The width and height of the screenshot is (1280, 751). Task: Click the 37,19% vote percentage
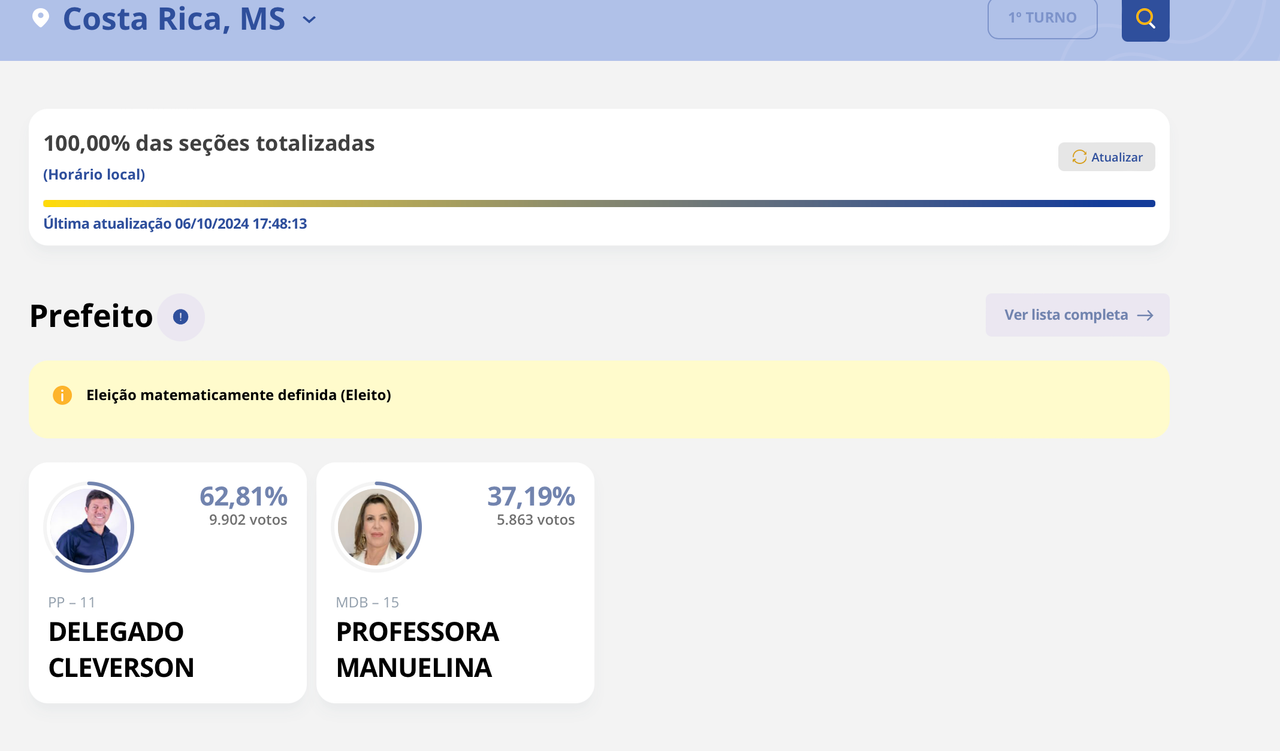tap(531, 496)
